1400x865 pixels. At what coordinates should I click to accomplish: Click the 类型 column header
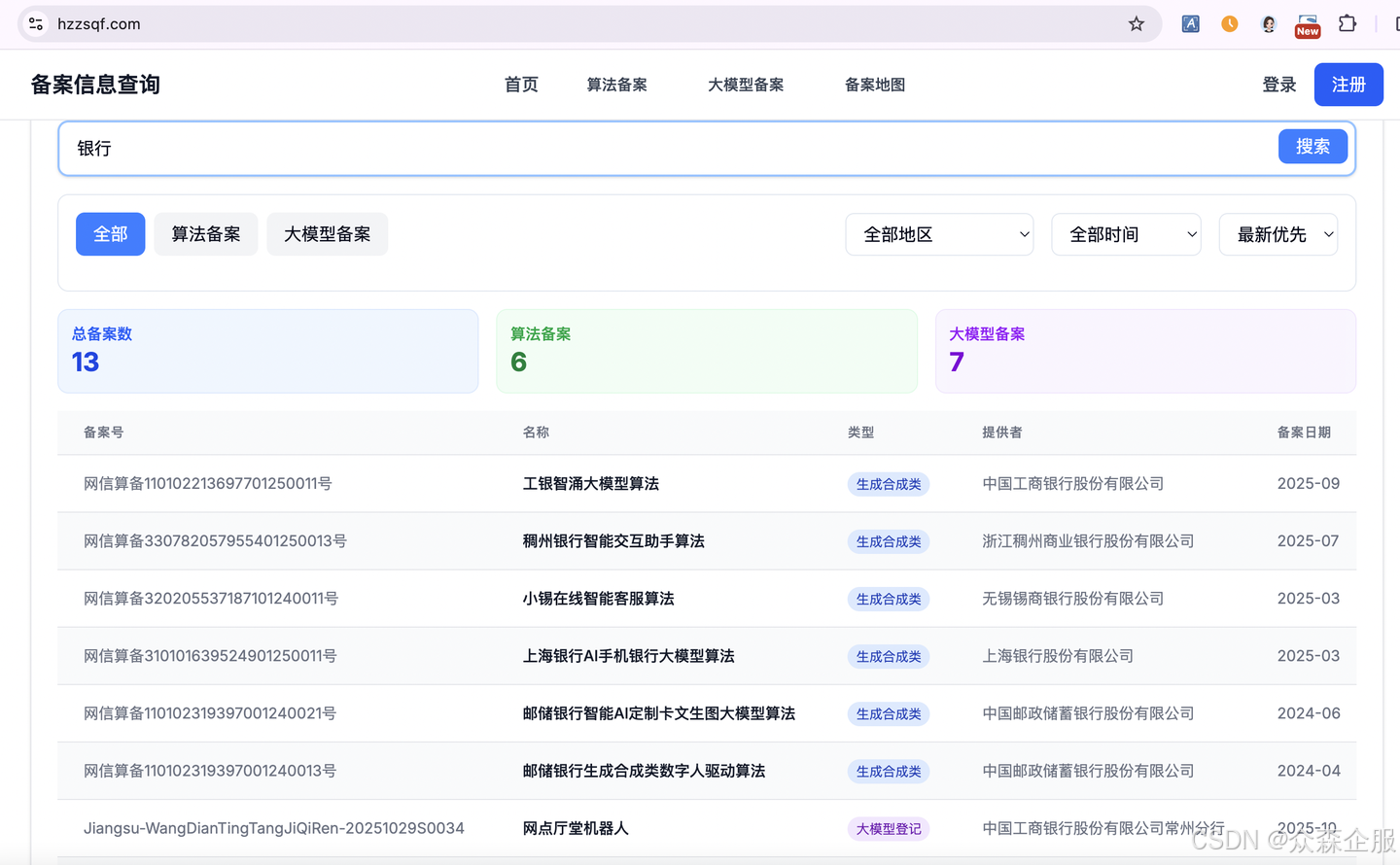point(861,432)
